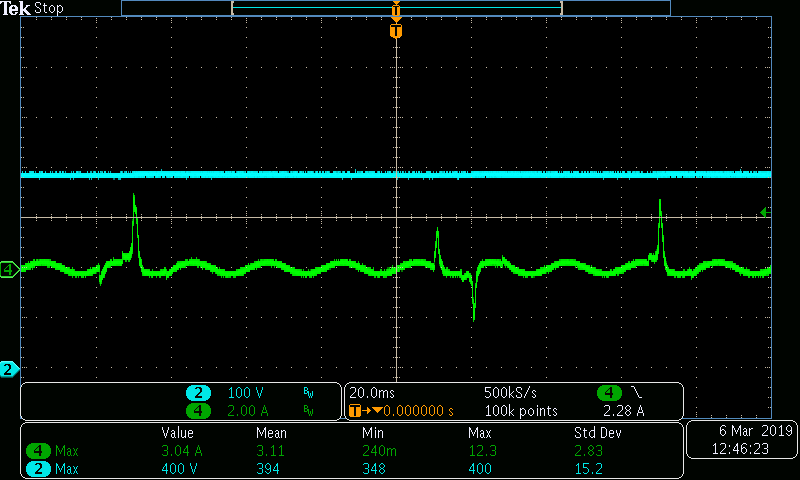Click the time 12:46:23 readout
The height and width of the screenshot is (480, 800).
tap(740, 449)
